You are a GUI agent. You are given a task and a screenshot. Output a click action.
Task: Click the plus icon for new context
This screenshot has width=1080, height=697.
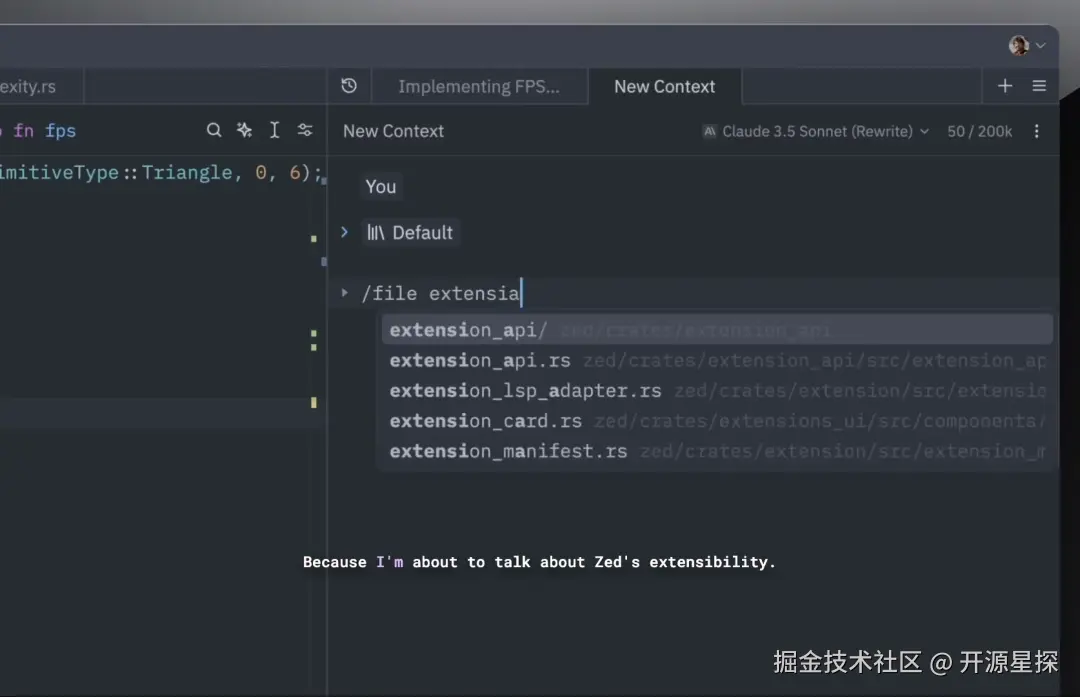click(x=1005, y=86)
